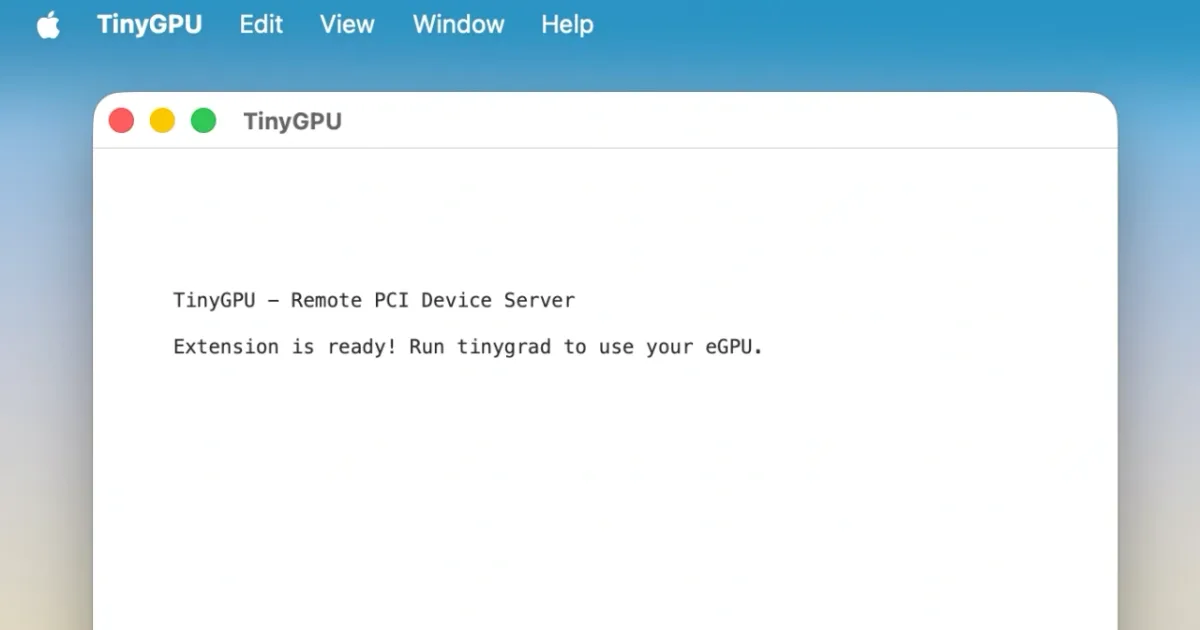Click the word "eGPU" in the message
This screenshot has width=1200, height=630.
tap(734, 347)
